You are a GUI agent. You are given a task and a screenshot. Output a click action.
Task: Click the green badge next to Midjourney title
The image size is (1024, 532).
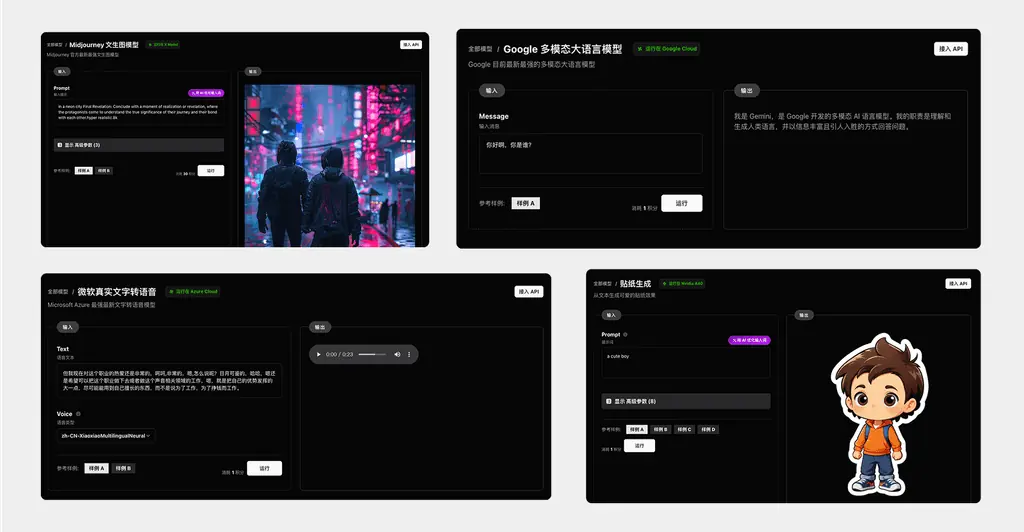pyautogui.click(x=163, y=45)
